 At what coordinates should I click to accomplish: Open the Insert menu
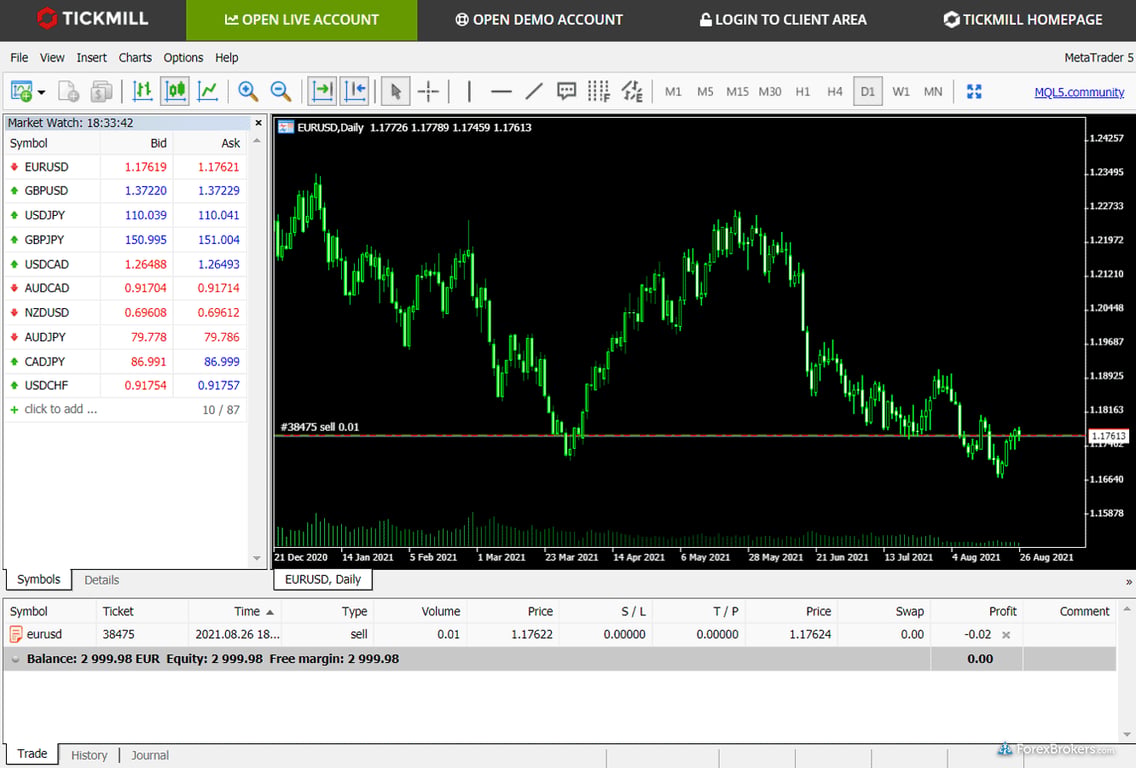click(x=91, y=57)
